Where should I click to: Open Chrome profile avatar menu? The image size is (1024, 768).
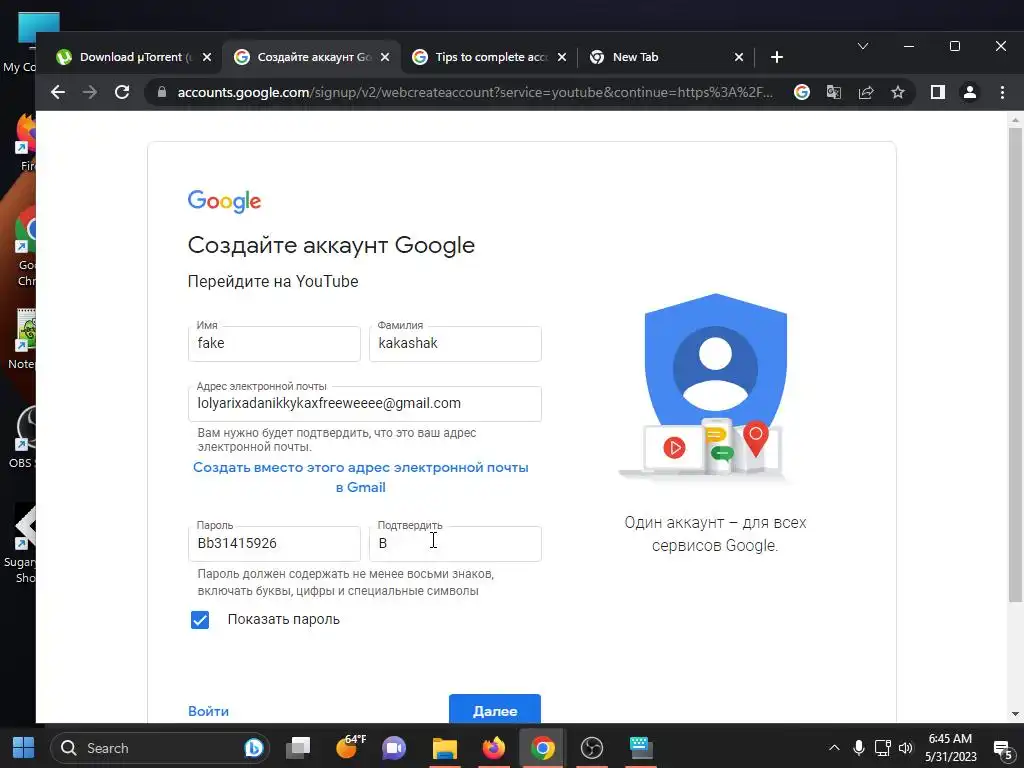pos(970,92)
